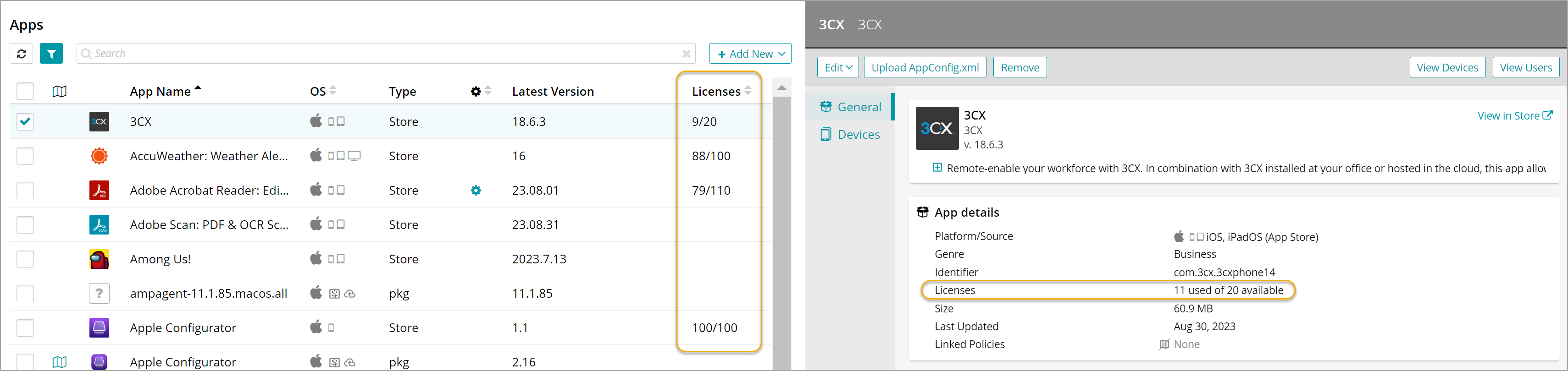Uncheck the 3CX app checkbox
1568x371 pixels.
tap(25, 122)
